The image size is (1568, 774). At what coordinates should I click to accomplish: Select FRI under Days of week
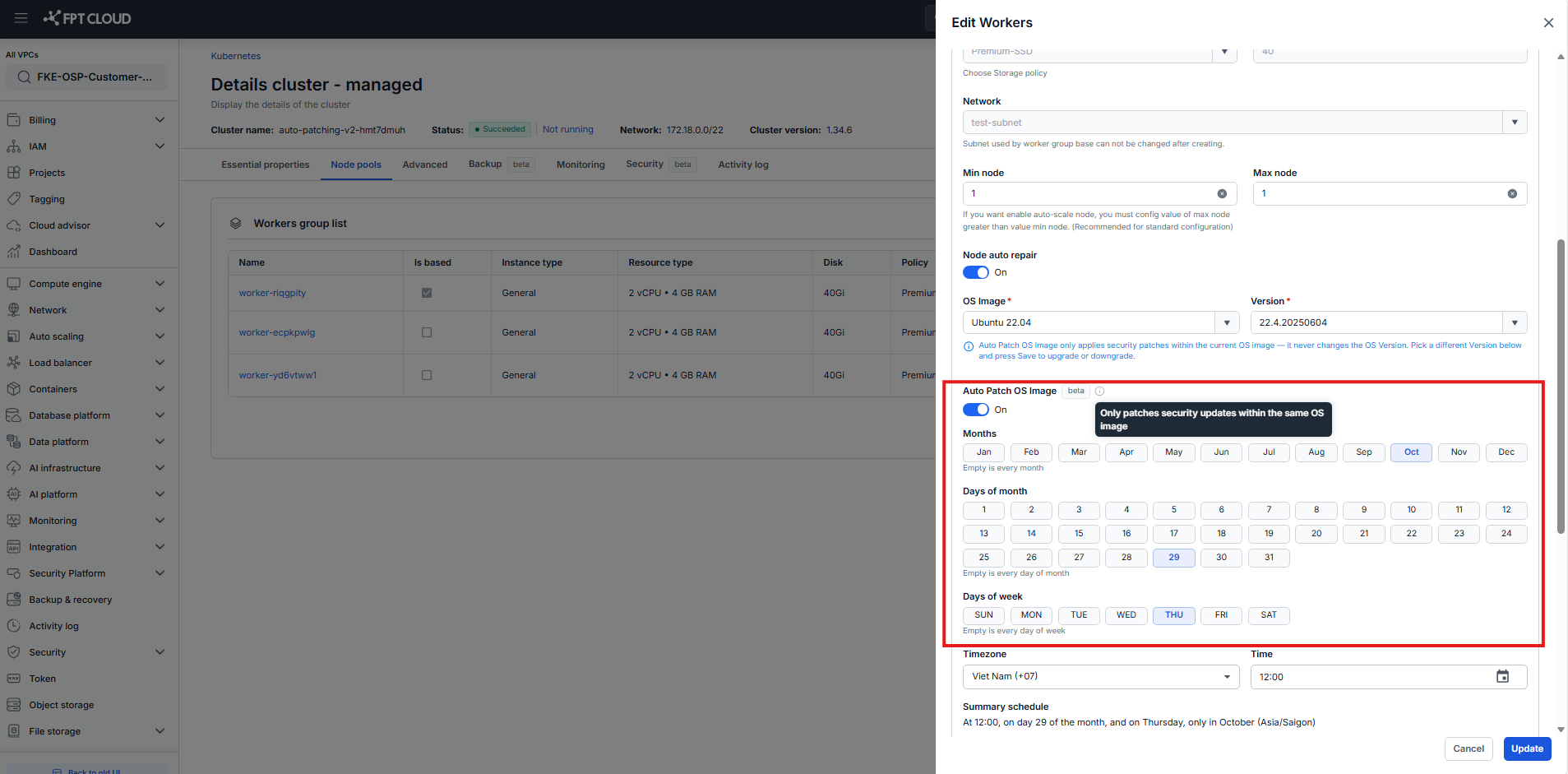pos(1221,615)
